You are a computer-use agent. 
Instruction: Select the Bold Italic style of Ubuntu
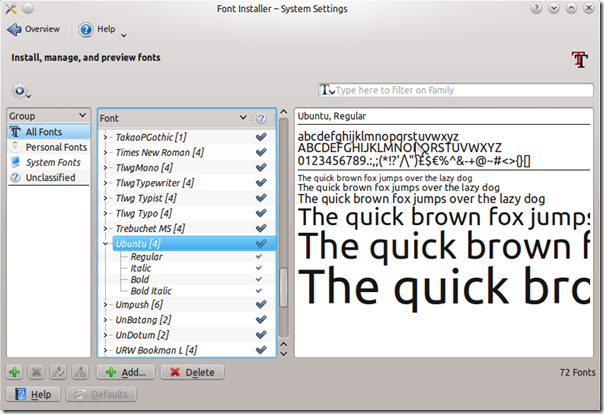coord(153,290)
